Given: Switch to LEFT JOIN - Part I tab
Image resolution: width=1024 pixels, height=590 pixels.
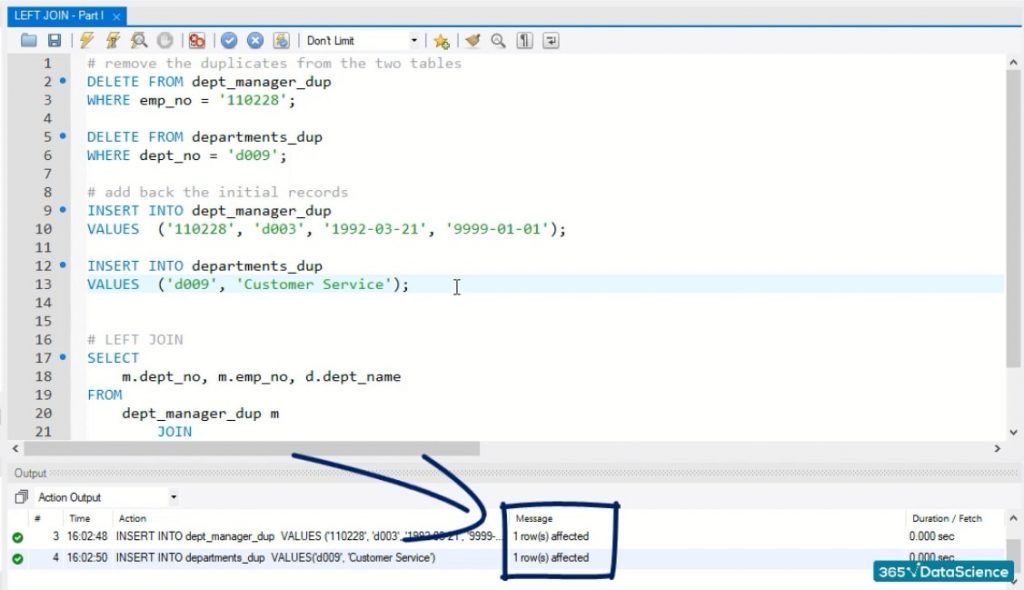Looking at the screenshot, I should click(58, 16).
